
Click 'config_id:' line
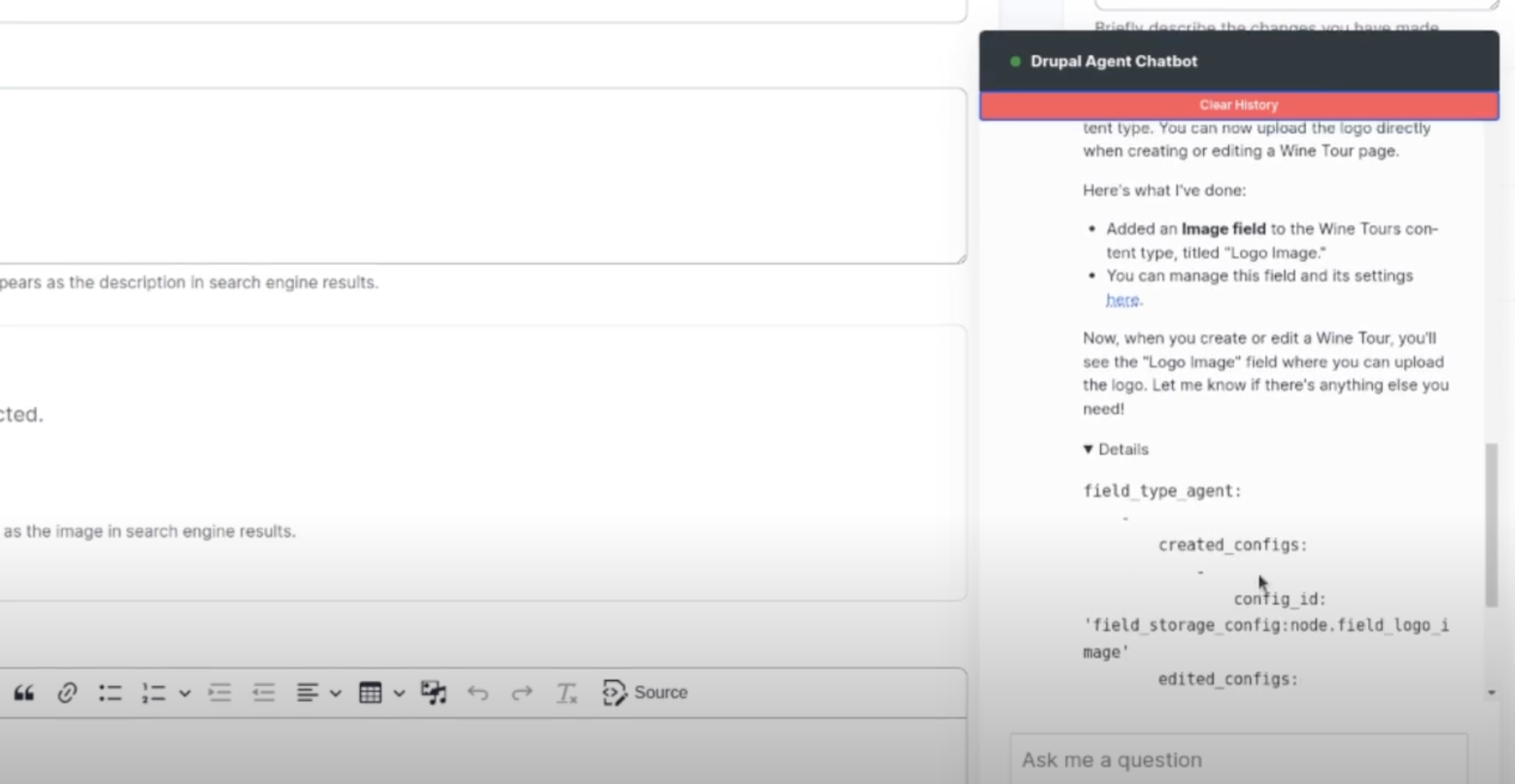1280,599
